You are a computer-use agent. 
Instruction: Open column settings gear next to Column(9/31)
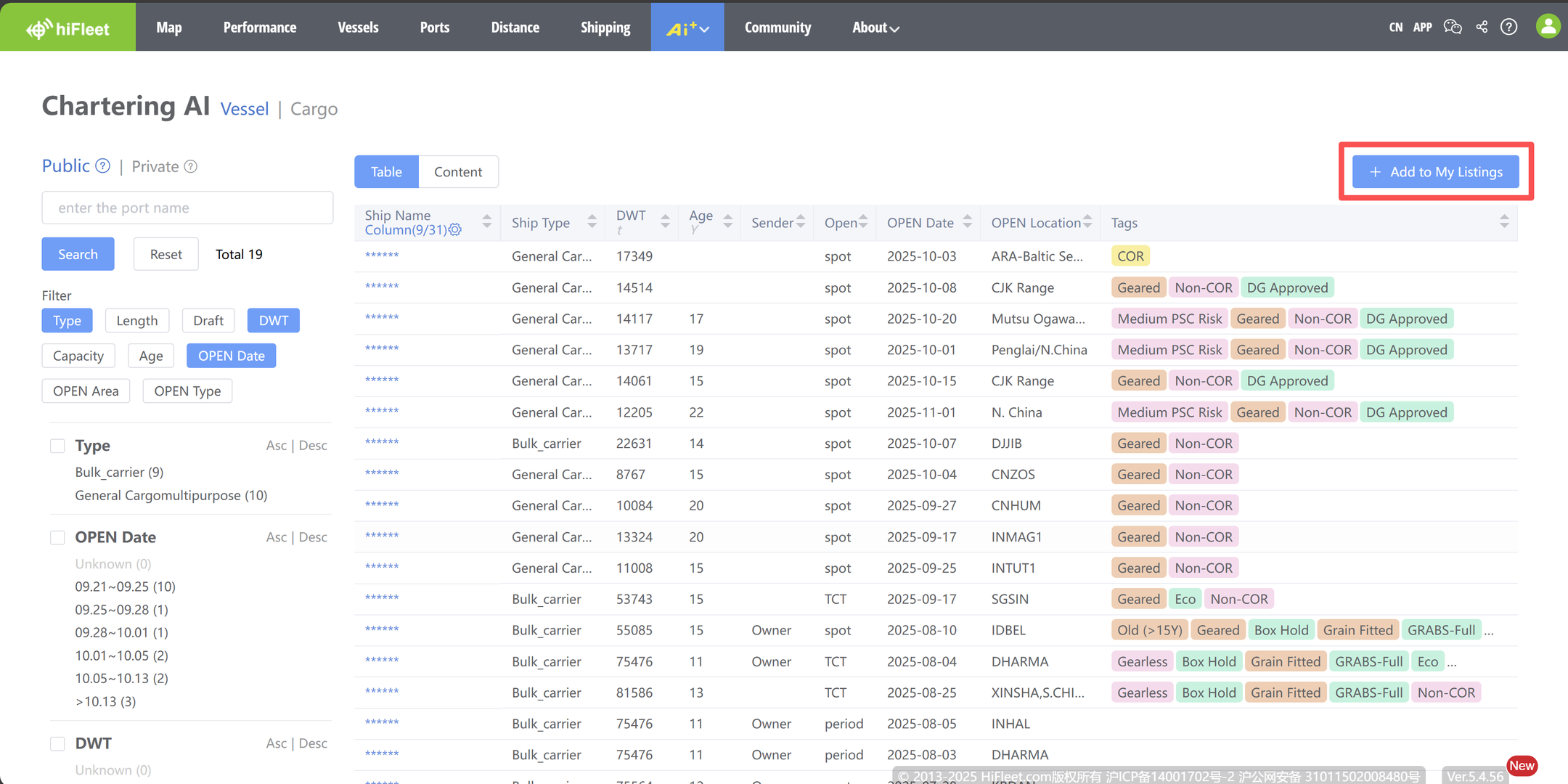click(x=455, y=230)
